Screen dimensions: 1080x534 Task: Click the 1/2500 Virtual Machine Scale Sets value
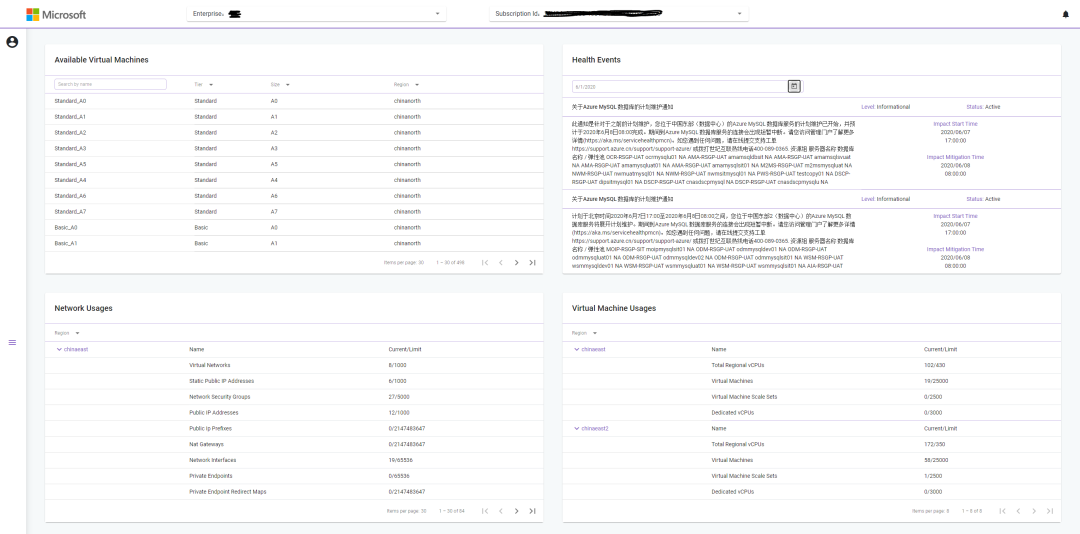(x=934, y=476)
